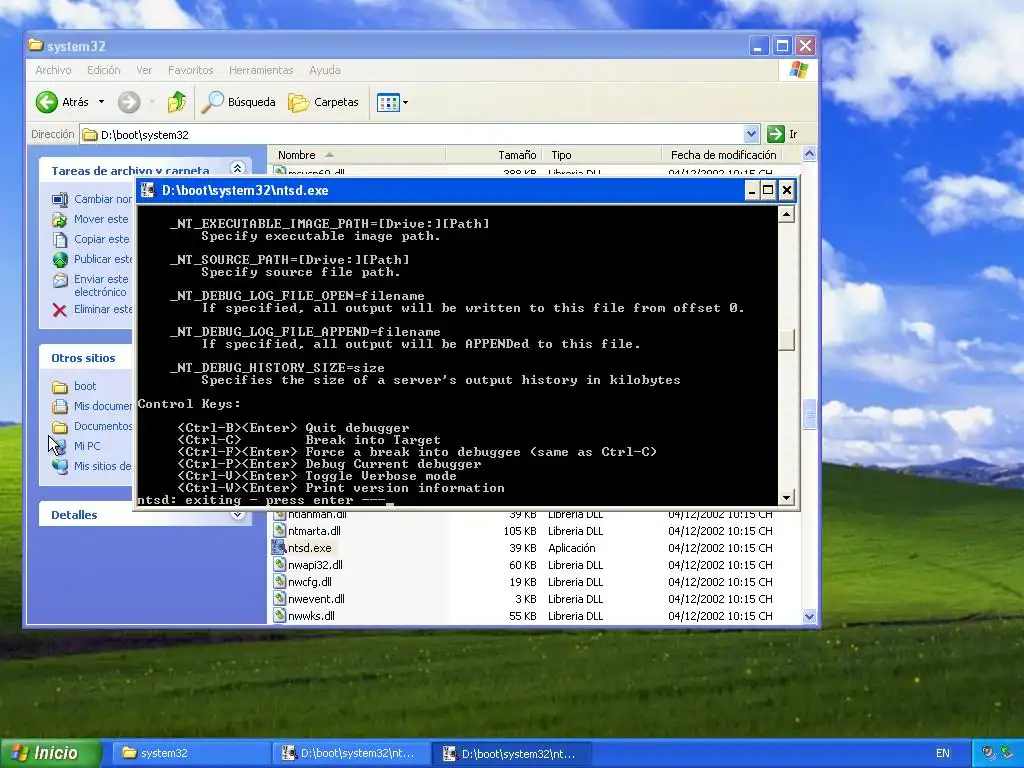Viewport: 1024px width, 768px height.
Task: Go up one folder level icon
Action: [176, 102]
